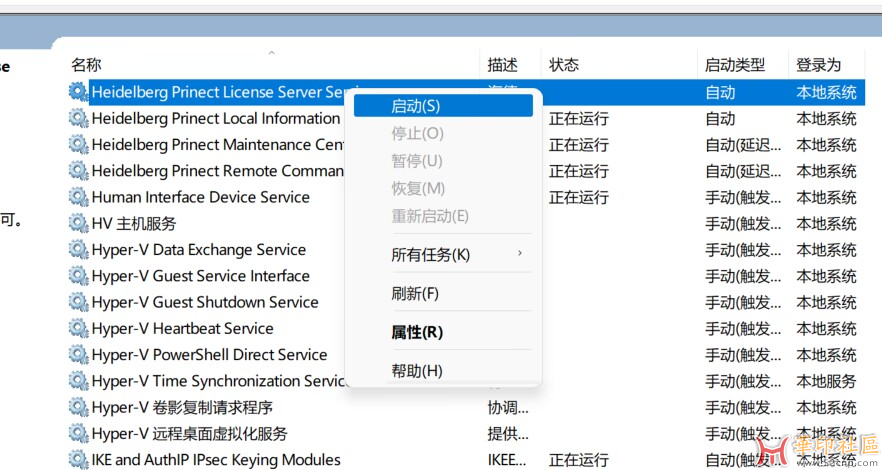Choose 重新启动(E) in the context menu
This screenshot has width=882, height=470.
pos(443,216)
